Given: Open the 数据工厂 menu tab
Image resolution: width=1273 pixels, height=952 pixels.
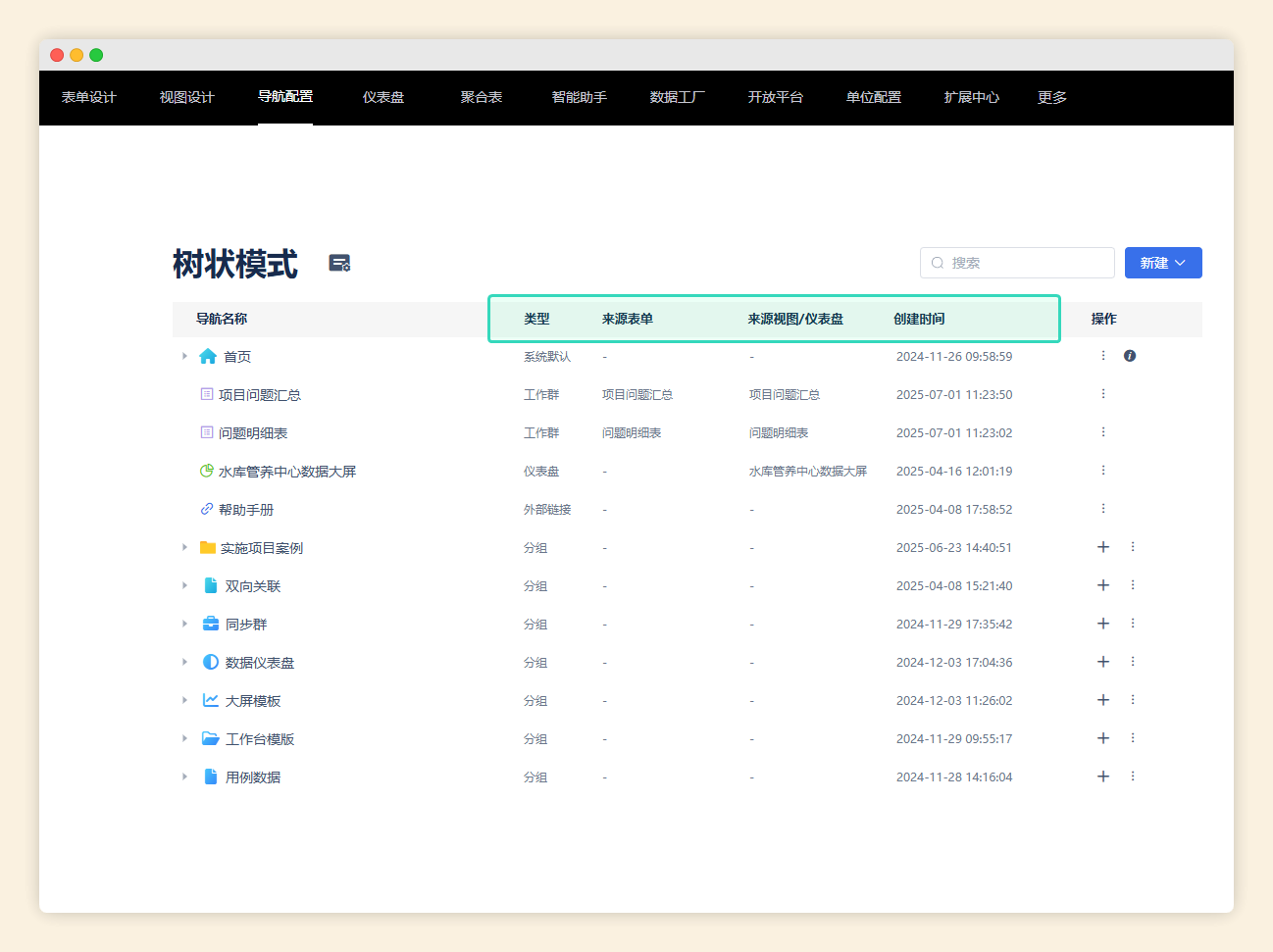Looking at the screenshot, I should coord(678,97).
